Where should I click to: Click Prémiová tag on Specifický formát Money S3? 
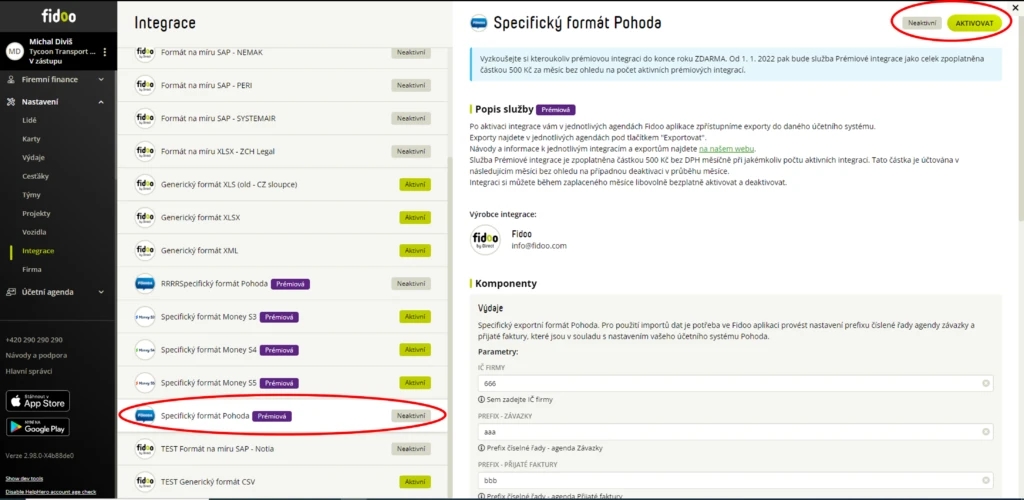pos(280,317)
